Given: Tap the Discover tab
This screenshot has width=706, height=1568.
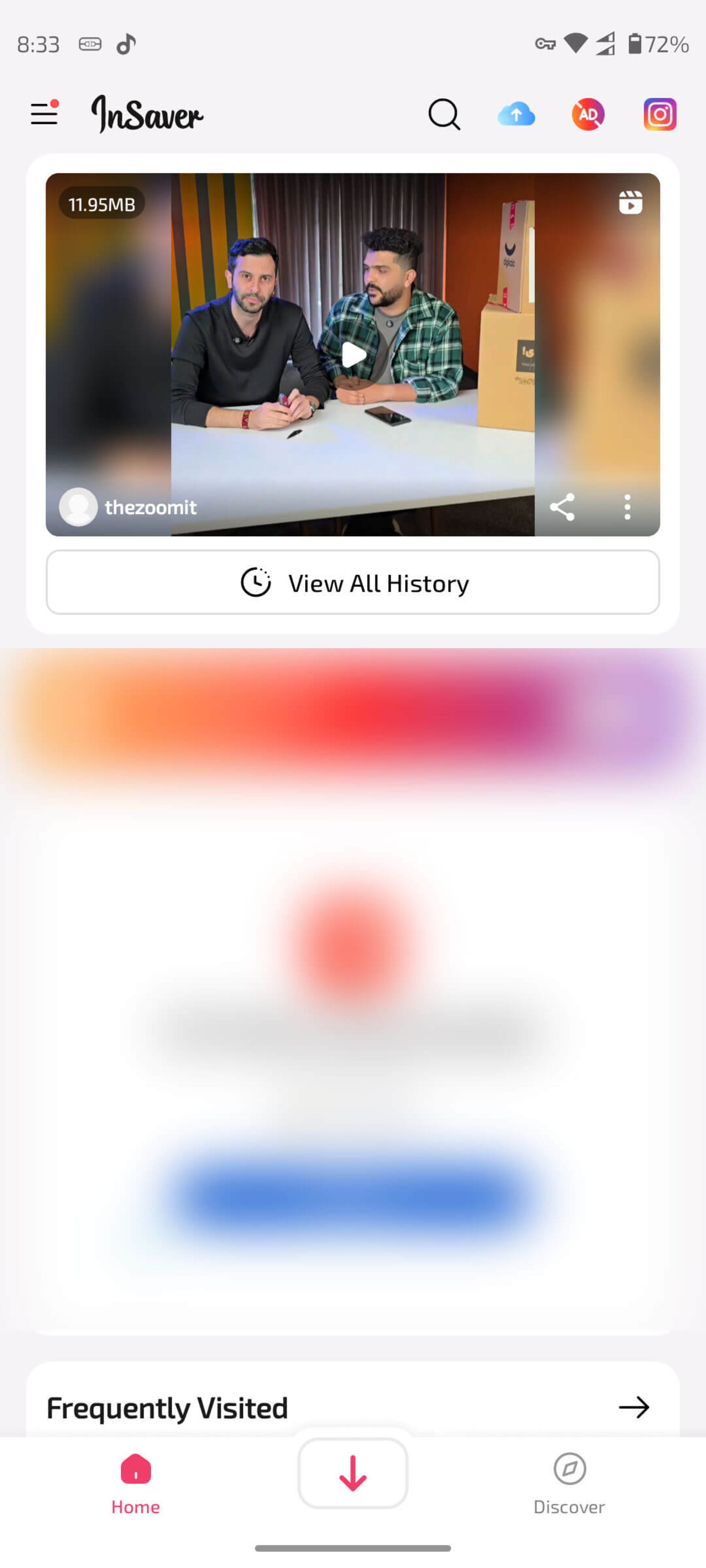Looking at the screenshot, I should (569, 1483).
